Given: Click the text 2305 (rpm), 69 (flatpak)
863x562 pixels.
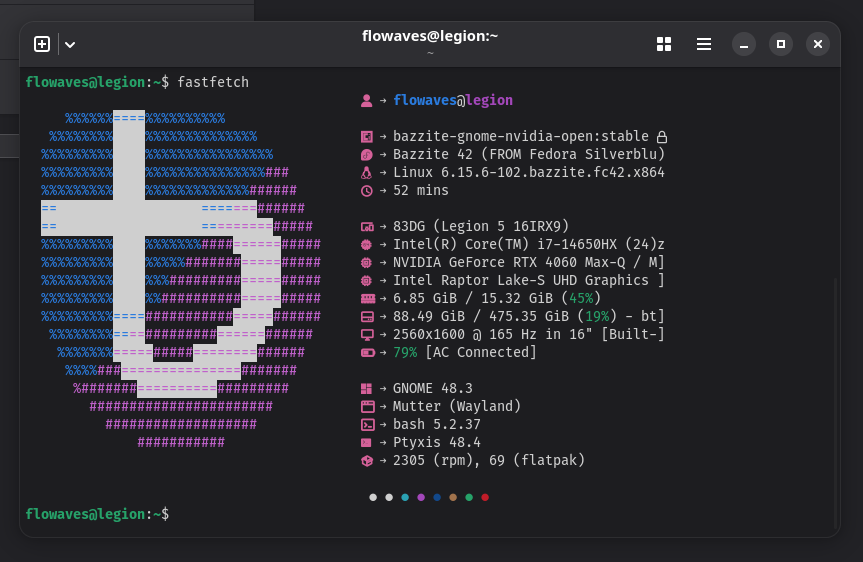Looking at the screenshot, I should pyautogui.click(x=489, y=461).
